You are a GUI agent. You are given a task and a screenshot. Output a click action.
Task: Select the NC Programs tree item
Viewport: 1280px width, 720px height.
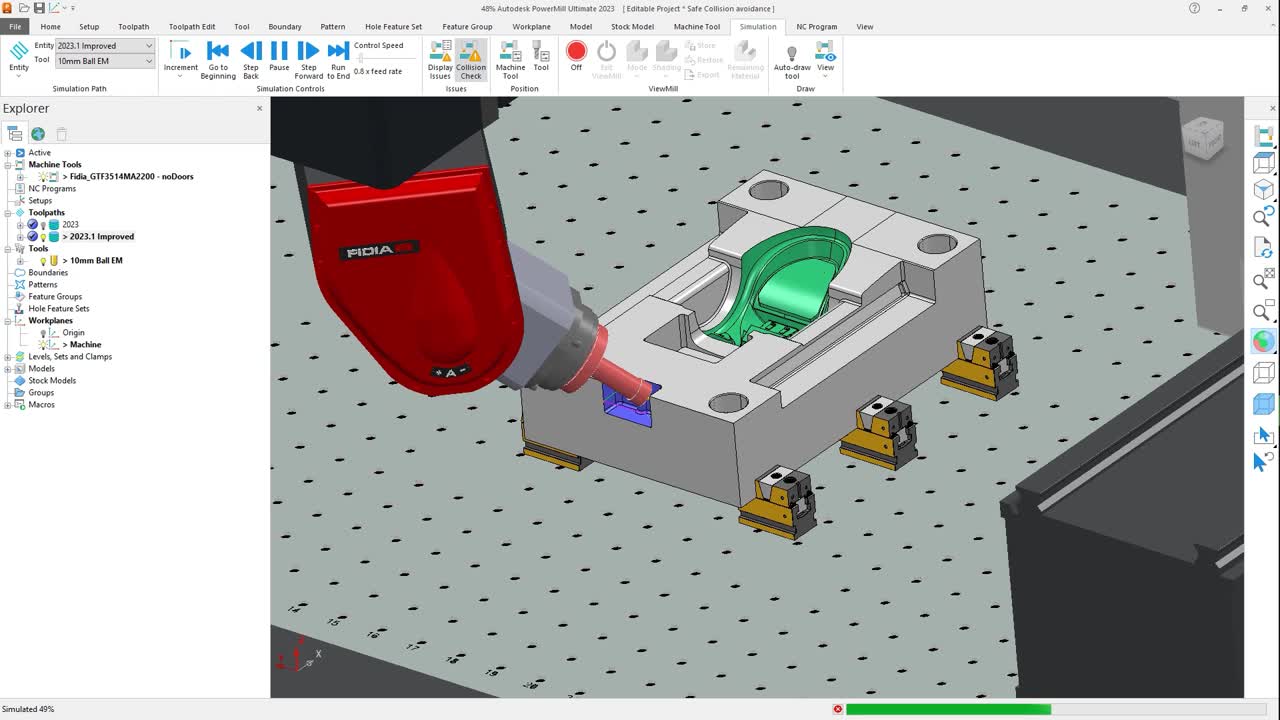click(52, 189)
